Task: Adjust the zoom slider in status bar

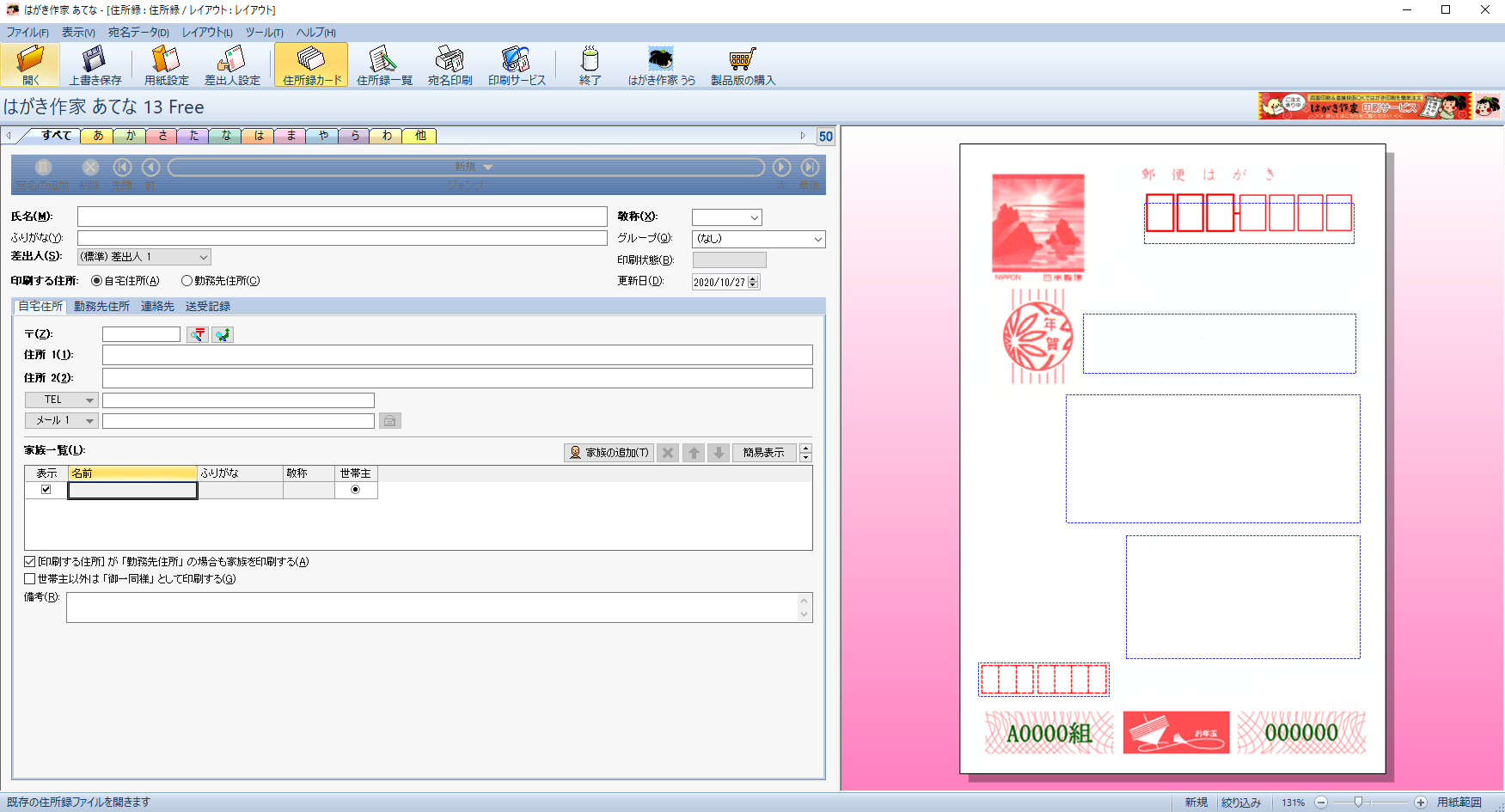Action: pyautogui.click(x=1358, y=802)
